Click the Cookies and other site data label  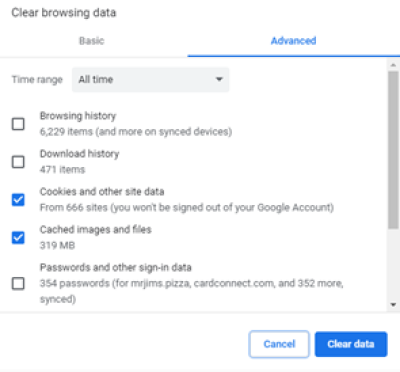pyautogui.click(x=102, y=192)
